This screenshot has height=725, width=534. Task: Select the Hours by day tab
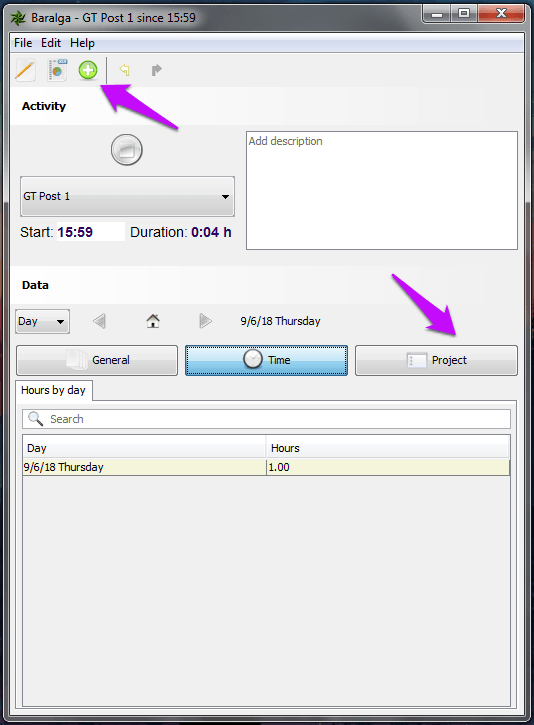click(54, 390)
